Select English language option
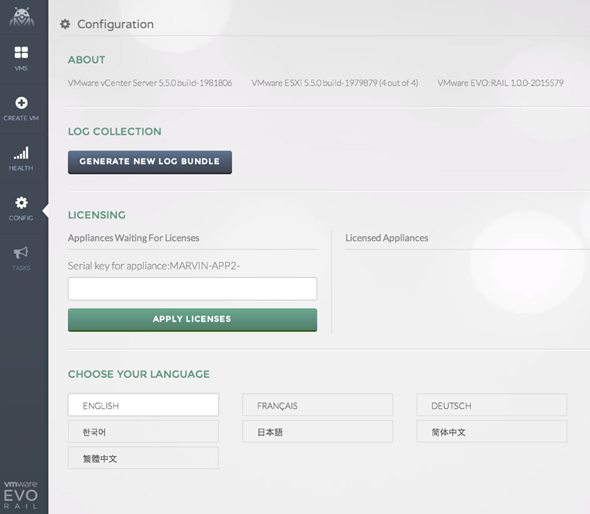 [143, 405]
